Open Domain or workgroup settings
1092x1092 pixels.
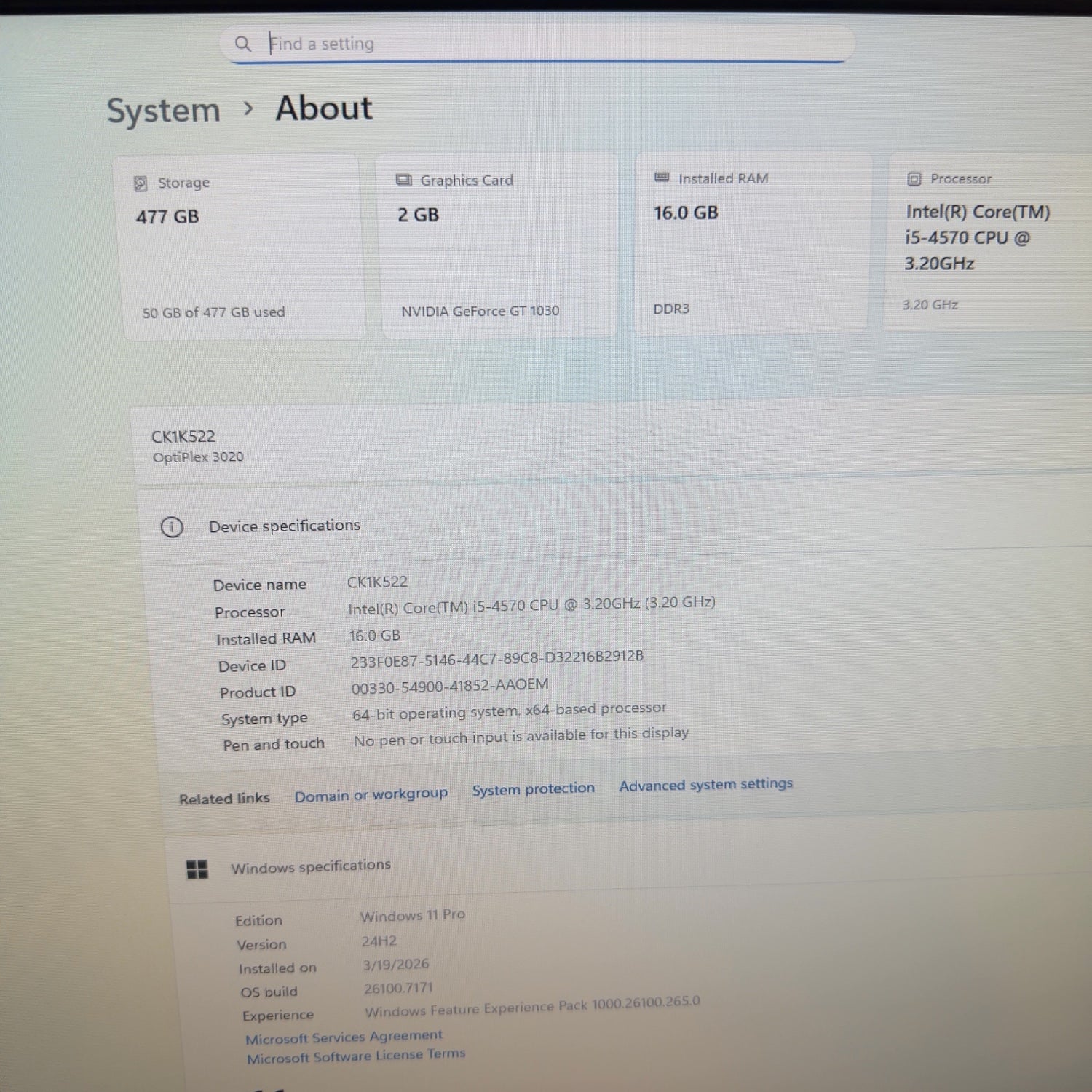(x=371, y=794)
